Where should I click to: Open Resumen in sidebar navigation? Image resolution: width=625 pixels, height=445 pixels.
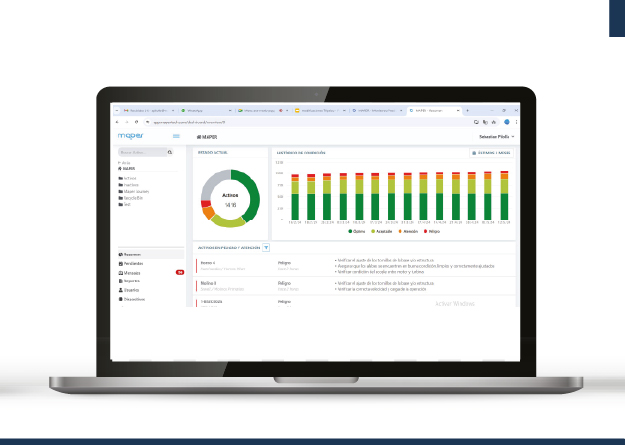coord(132,255)
